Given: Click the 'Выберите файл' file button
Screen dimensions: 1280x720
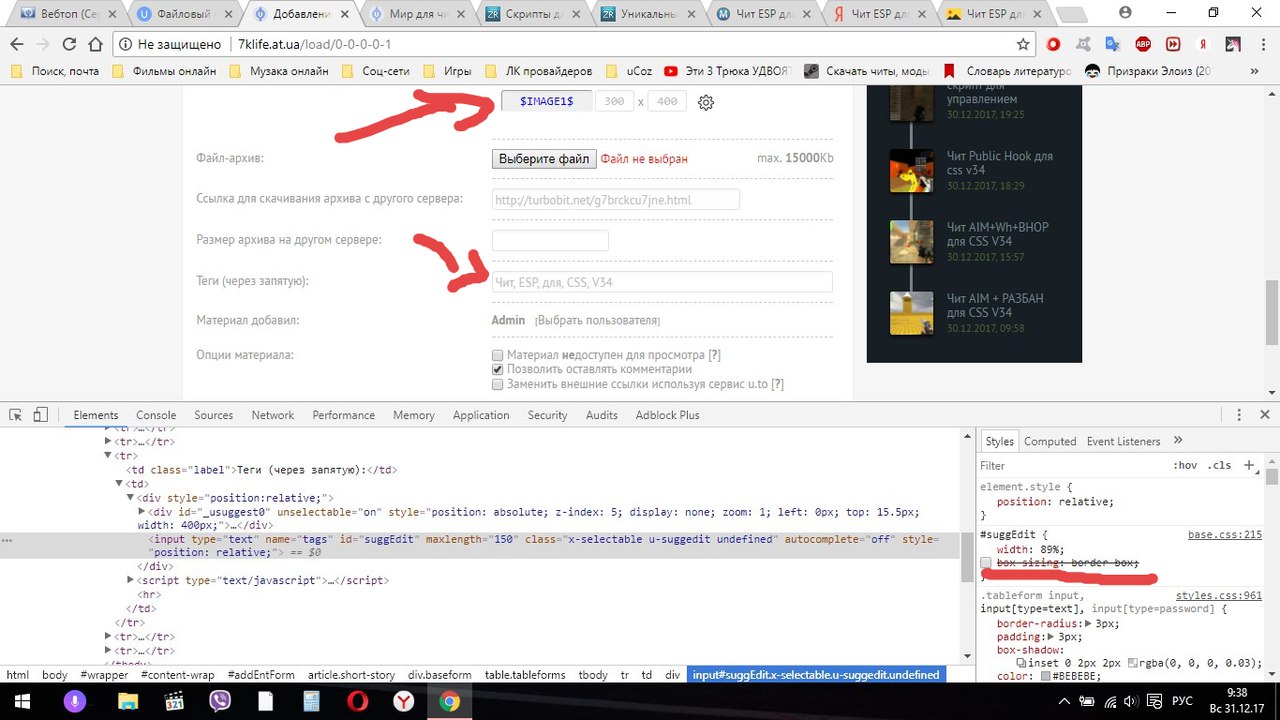Looking at the screenshot, I should pyautogui.click(x=545, y=159).
